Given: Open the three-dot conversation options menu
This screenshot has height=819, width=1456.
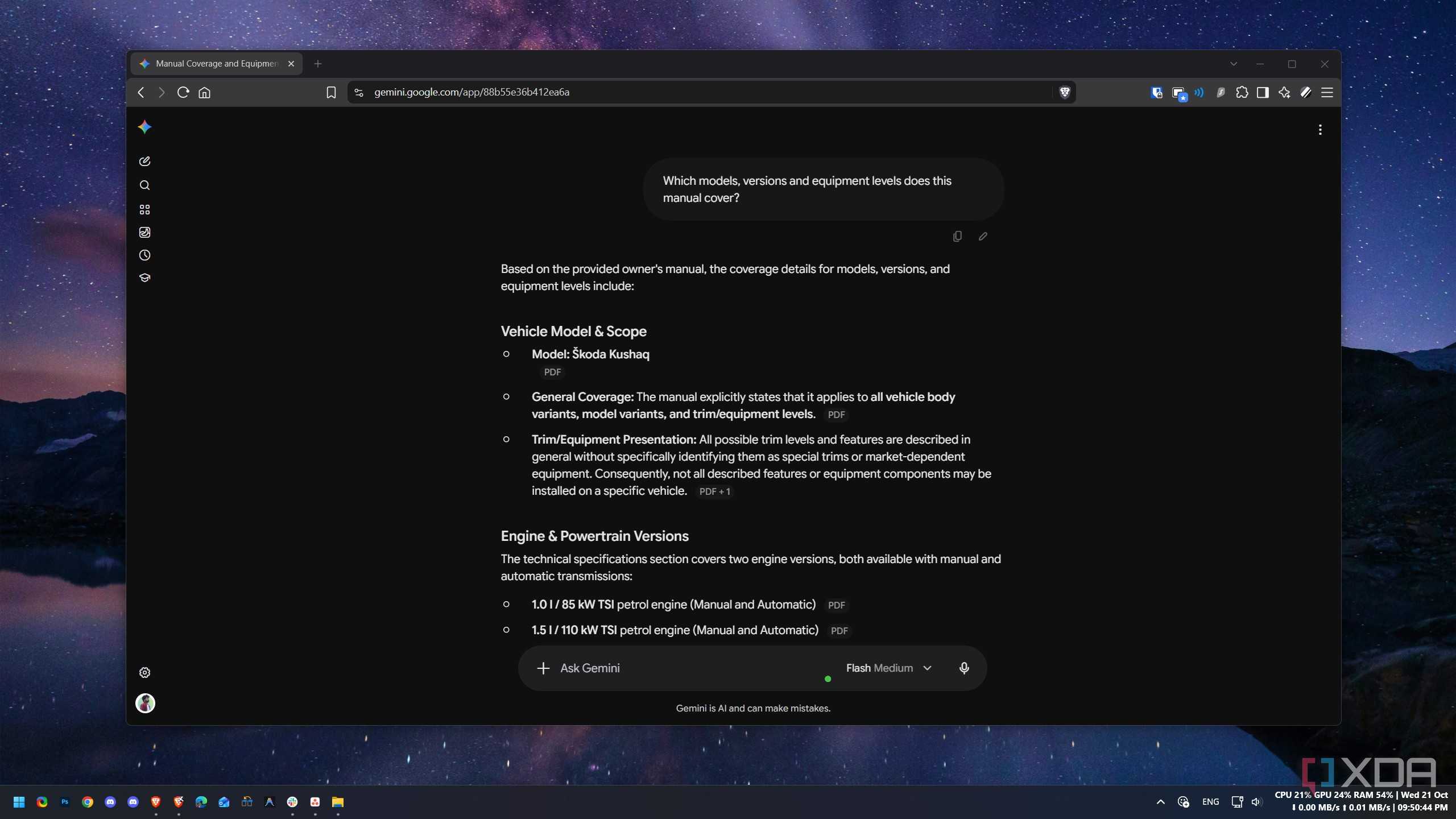Looking at the screenshot, I should click(1320, 130).
